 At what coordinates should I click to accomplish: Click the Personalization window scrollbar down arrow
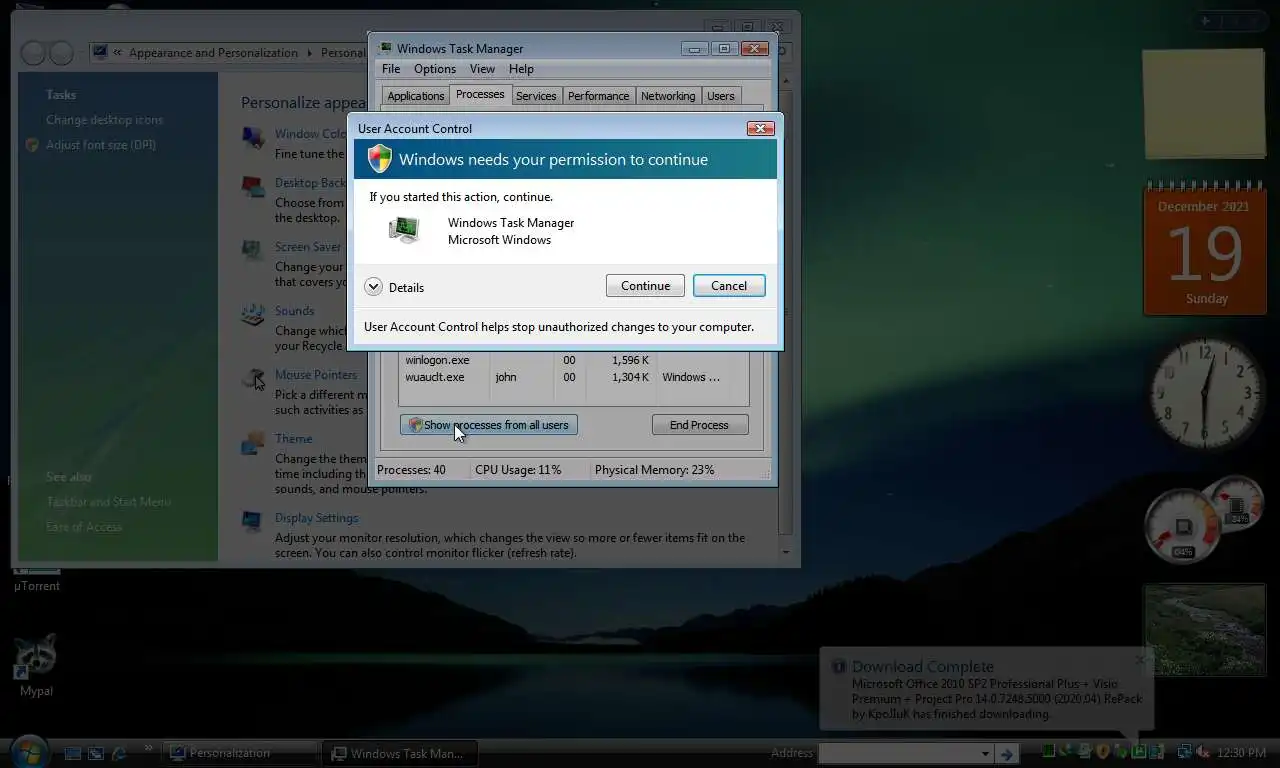pos(785,552)
